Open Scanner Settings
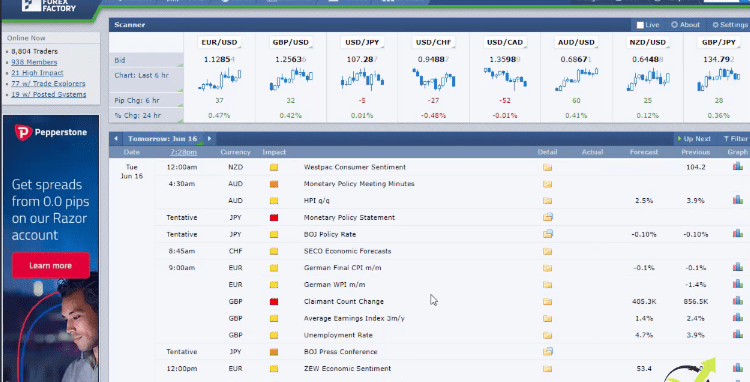 tap(729, 25)
